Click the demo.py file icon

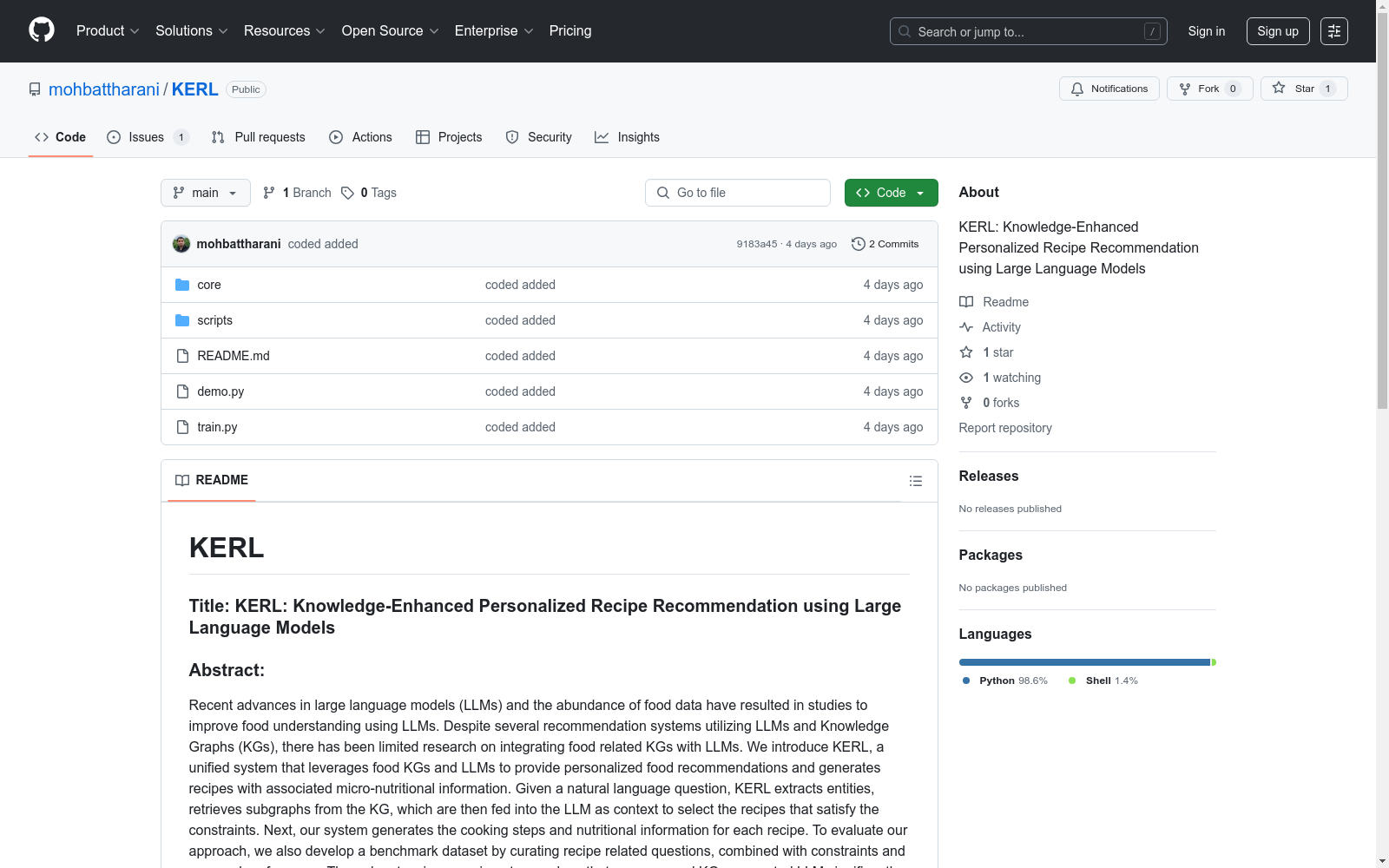tap(182, 391)
